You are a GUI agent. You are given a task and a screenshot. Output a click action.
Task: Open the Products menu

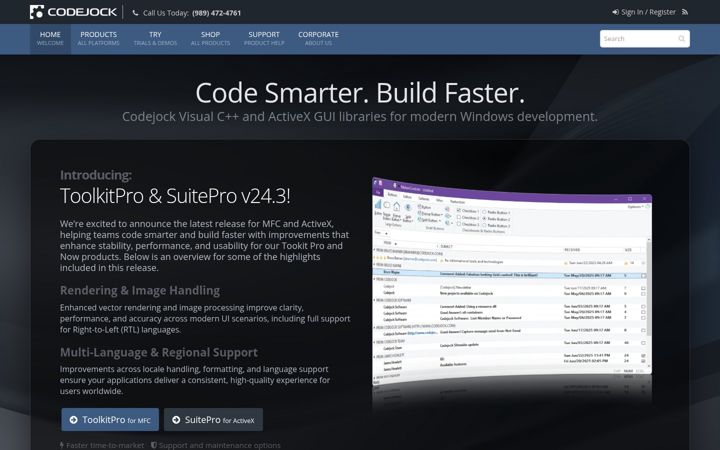tap(98, 39)
